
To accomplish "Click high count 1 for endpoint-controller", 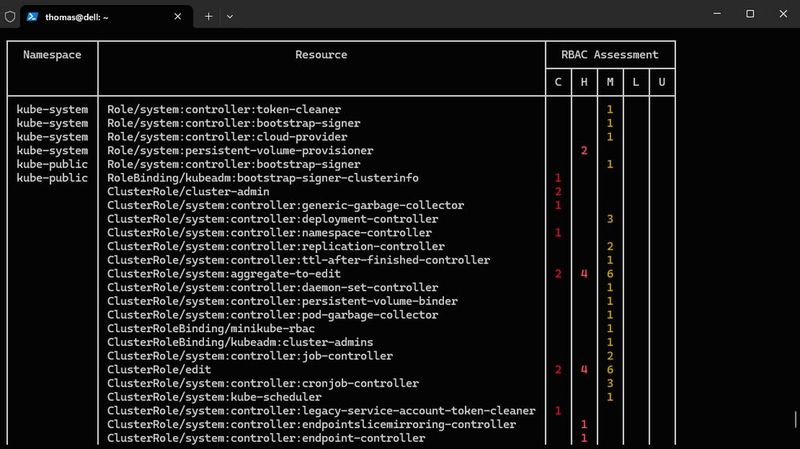I will click(584, 438).
